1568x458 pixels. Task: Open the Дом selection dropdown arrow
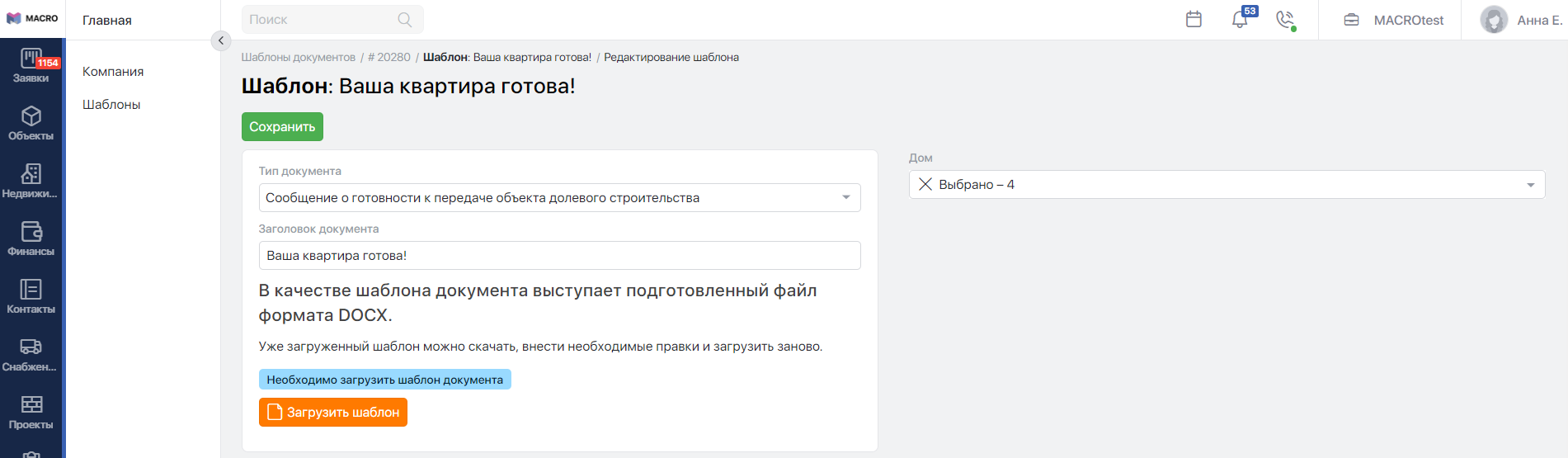[1530, 185]
